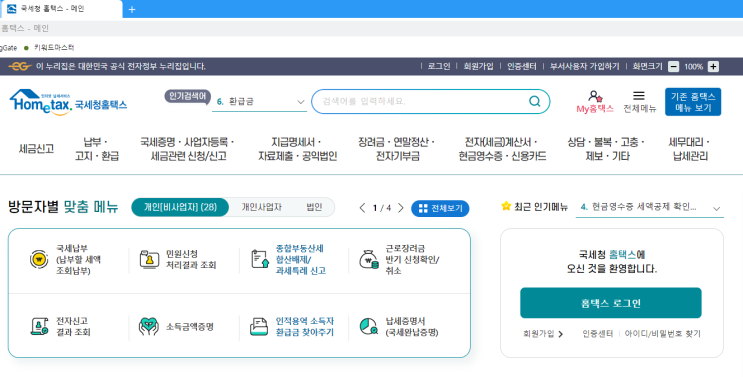Viewport: 743px width, 377px height.
Task: Click the 소득금액증명 heart-hands icon
Action: pyautogui.click(x=149, y=327)
